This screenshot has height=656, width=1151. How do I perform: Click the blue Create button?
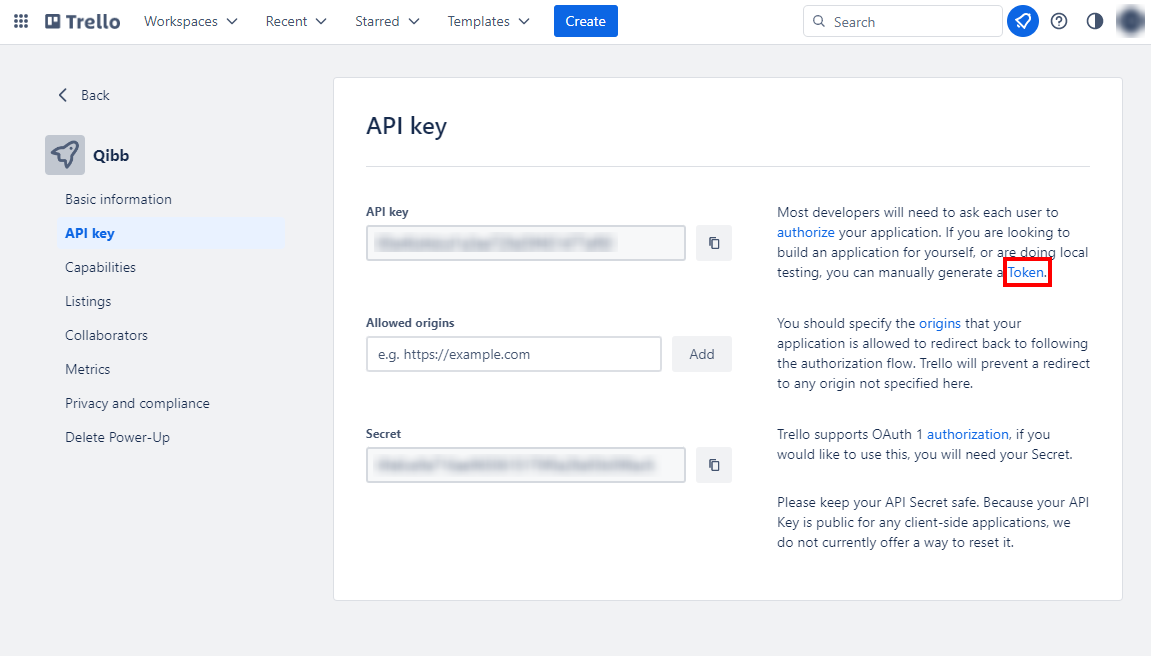pyautogui.click(x=585, y=21)
